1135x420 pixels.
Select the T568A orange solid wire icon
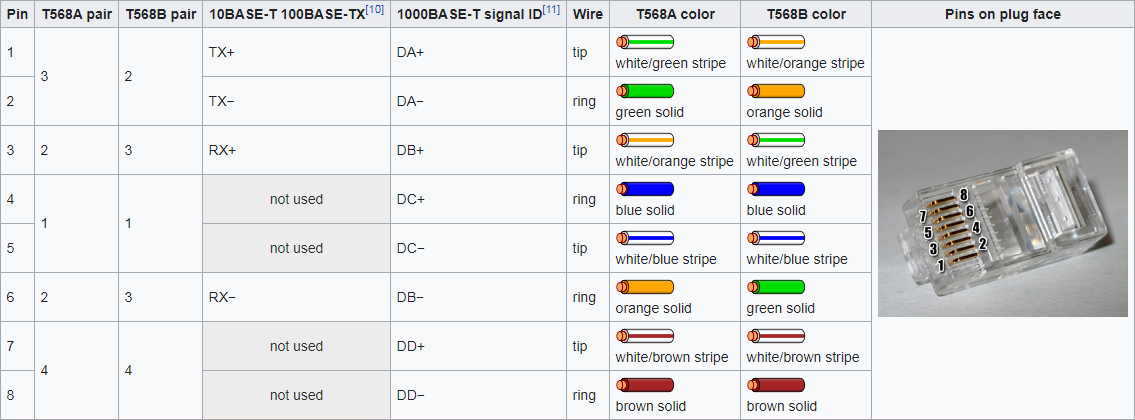645,287
